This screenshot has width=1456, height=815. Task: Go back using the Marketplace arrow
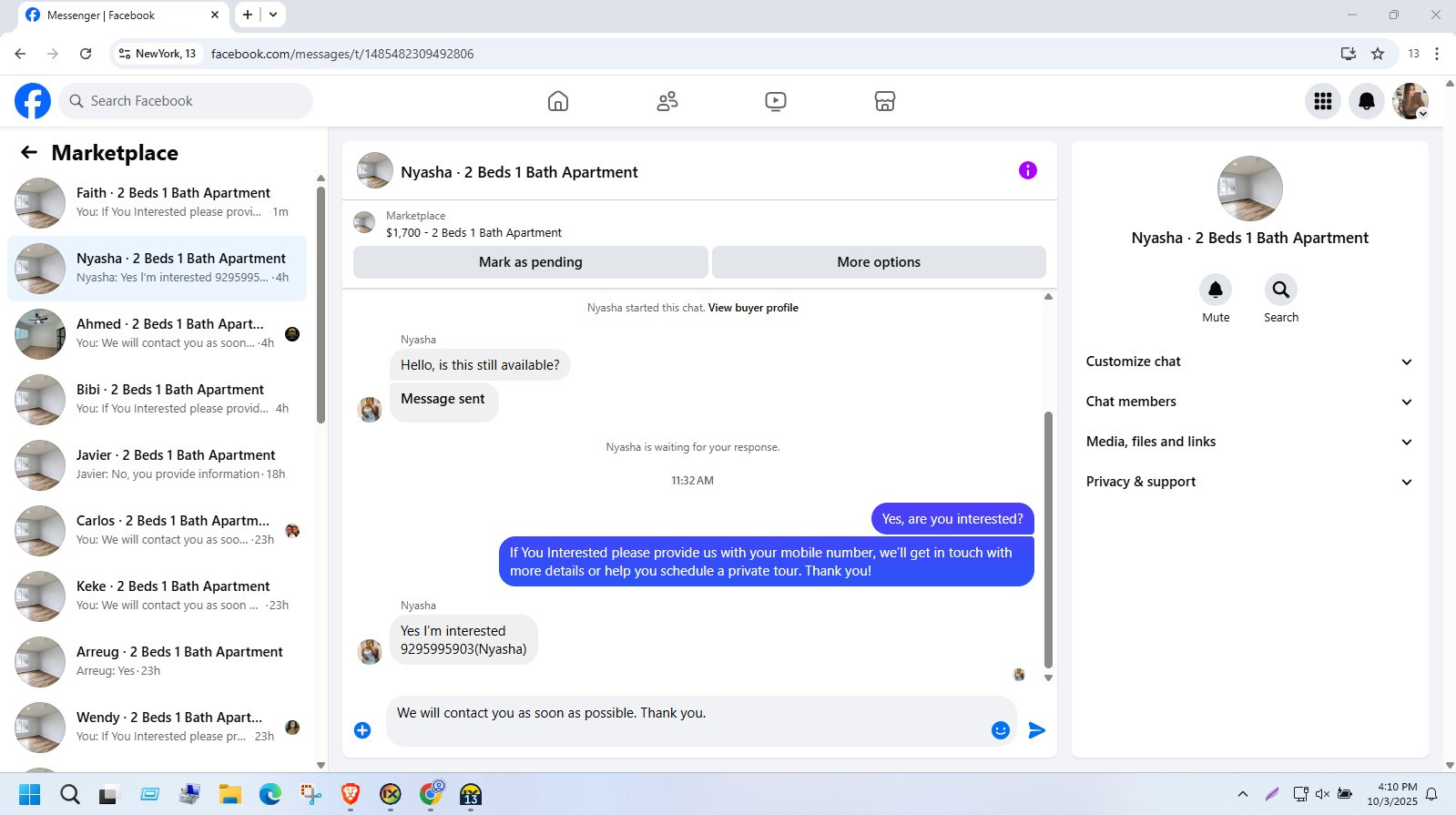(29, 152)
